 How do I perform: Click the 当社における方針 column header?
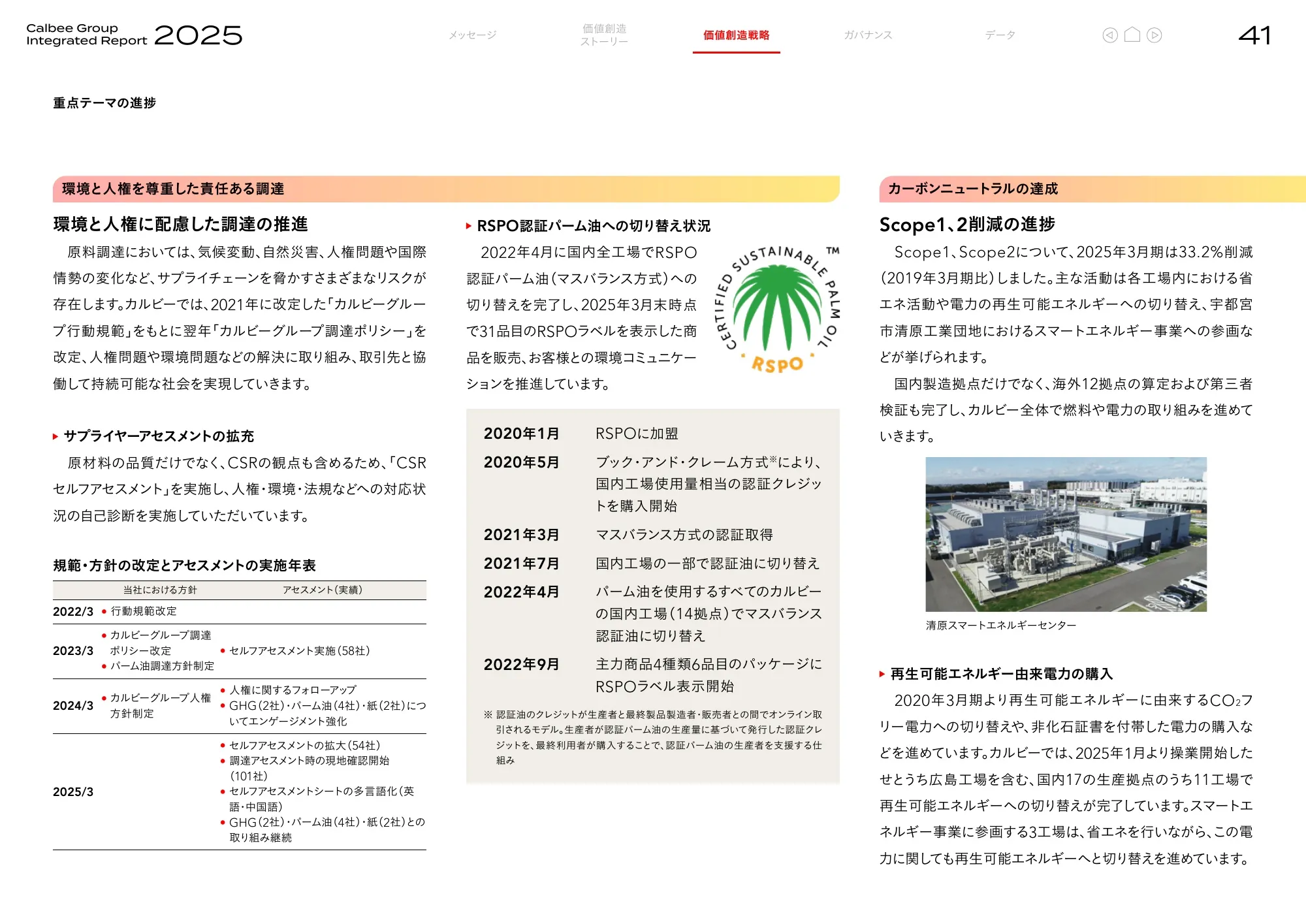[x=160, y=590]
